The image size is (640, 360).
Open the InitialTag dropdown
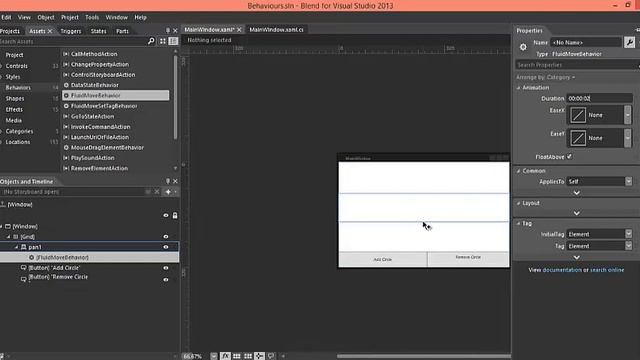click(x=629, y=234)
